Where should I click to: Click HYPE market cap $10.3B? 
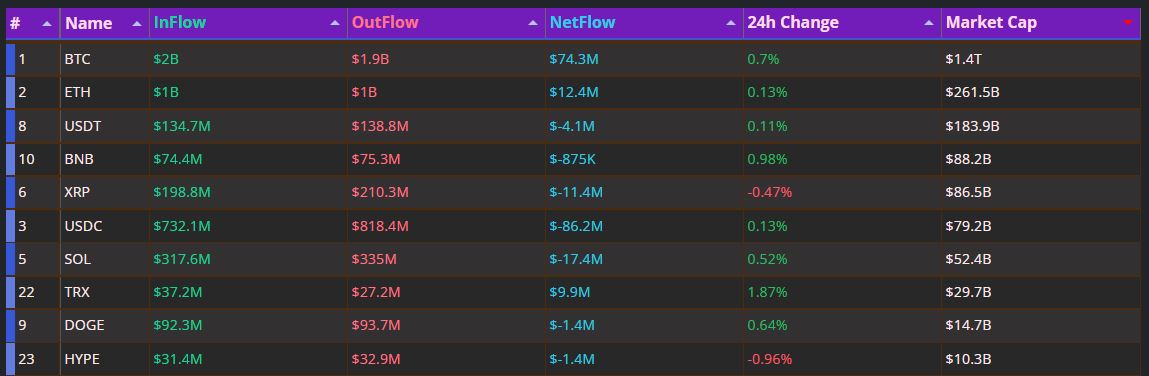click(969, 359)
